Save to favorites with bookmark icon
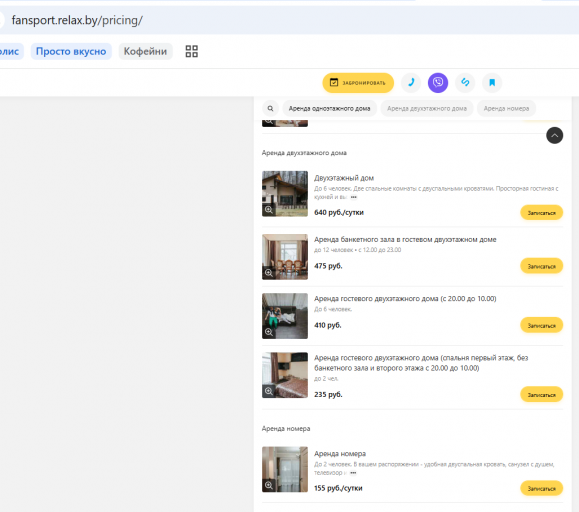 click(x=492, y=82)
